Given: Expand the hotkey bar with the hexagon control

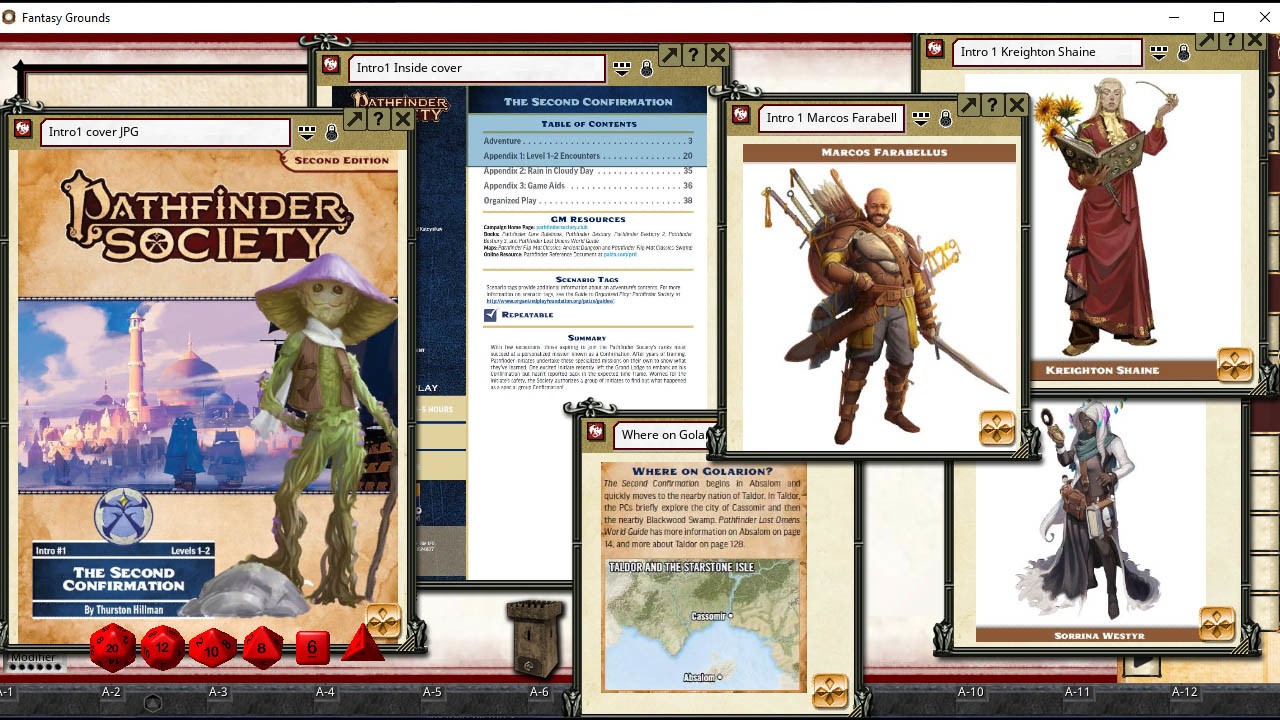Looking at the screenshot, I should click(152, 704).
